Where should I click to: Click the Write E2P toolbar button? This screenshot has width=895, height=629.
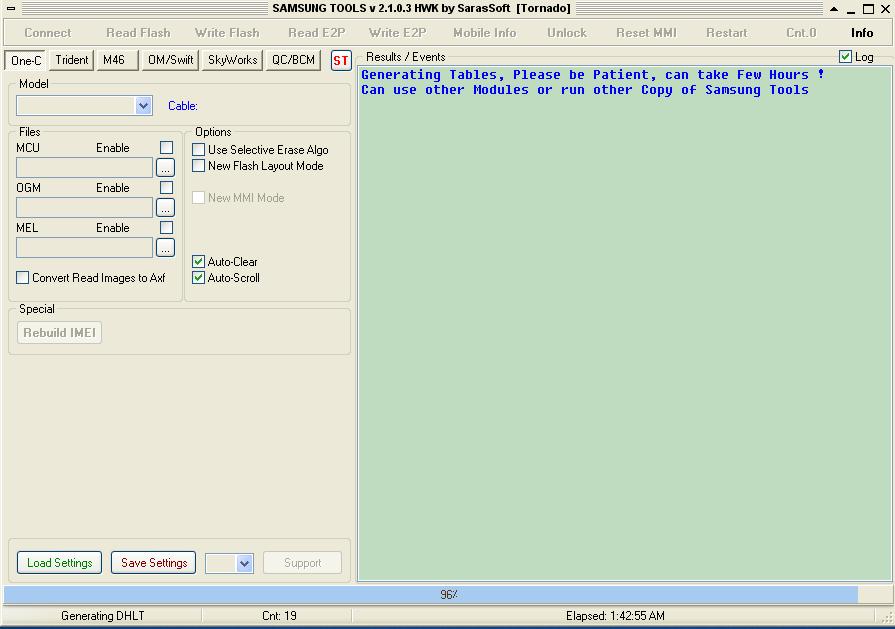pyautogui.click(x=398, y=33)
